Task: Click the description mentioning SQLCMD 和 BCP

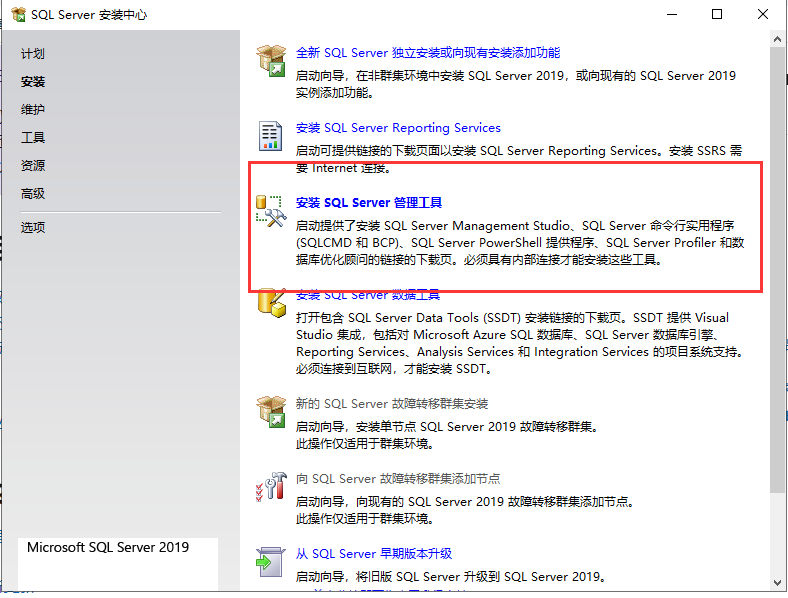Action: pyautogui.click(x=520, y=243)
